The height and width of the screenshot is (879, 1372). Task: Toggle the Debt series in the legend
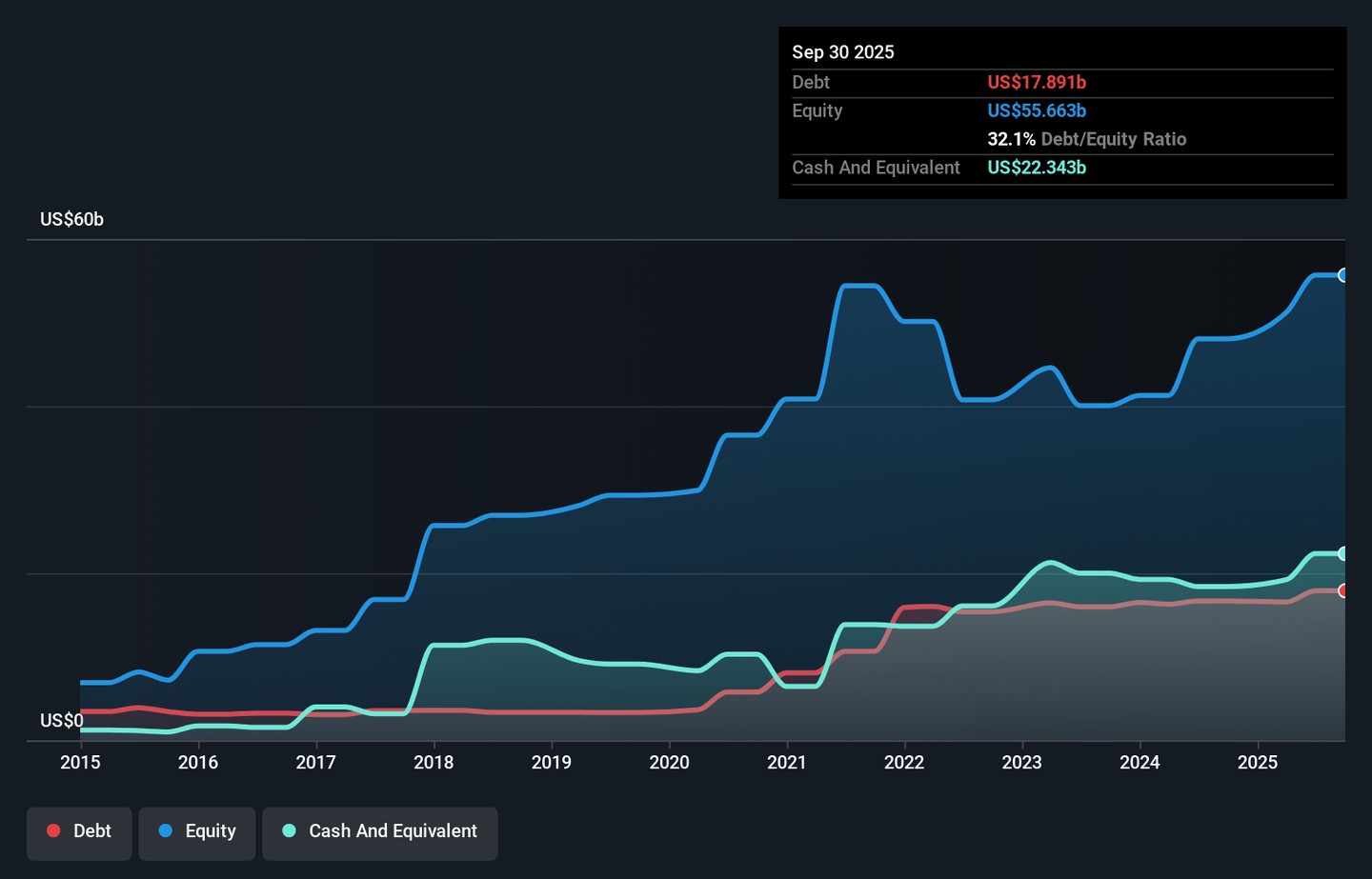(x=79, y=831)
